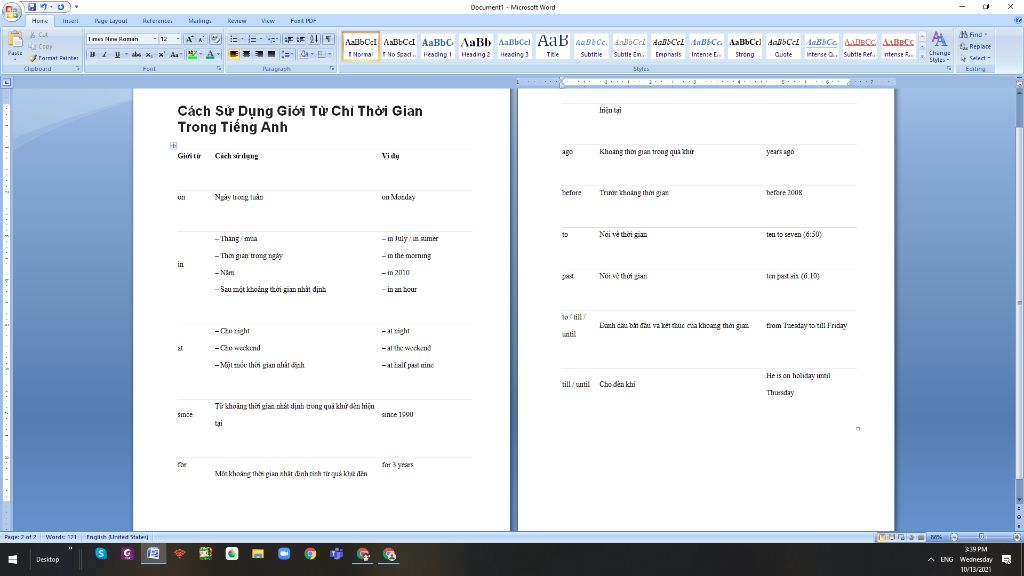
Task: Open the line spacing dropdown
Action: click(288, 55)
